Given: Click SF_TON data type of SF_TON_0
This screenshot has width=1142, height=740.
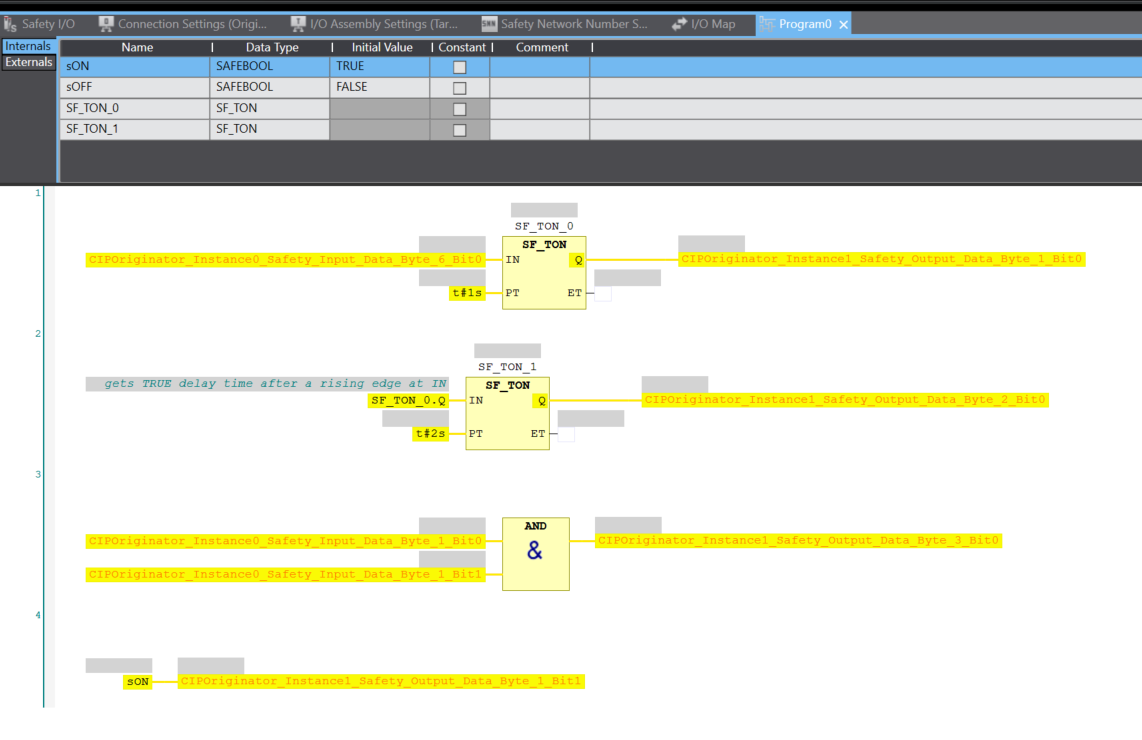Looking at the screenshot, I should (x=269, y=109).
